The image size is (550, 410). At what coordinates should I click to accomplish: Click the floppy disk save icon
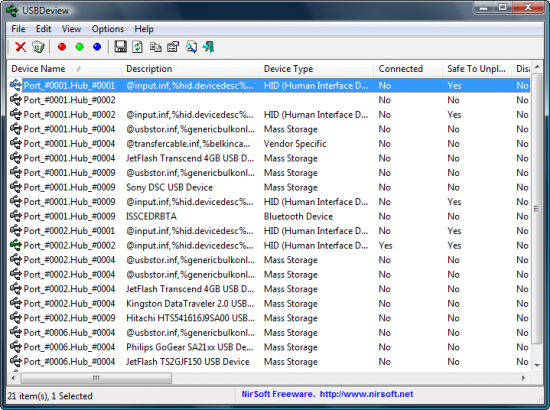click(120, 47)
